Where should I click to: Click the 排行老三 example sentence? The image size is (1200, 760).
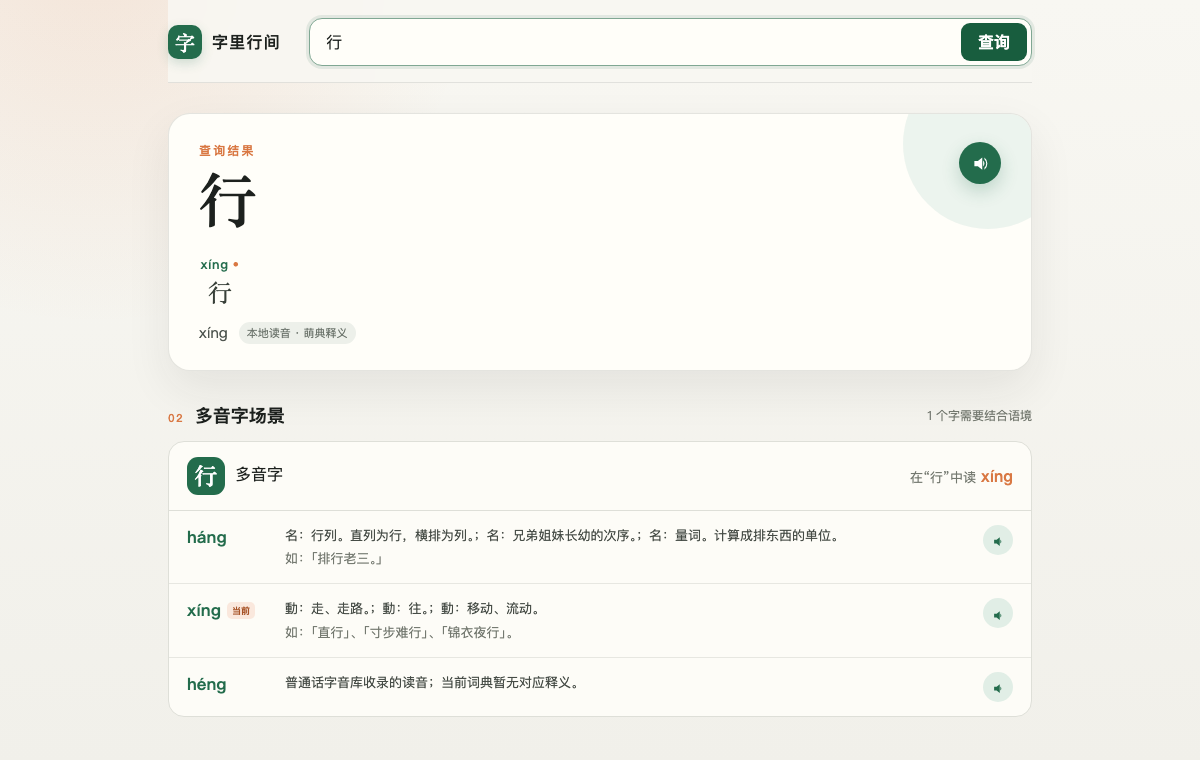334,559
